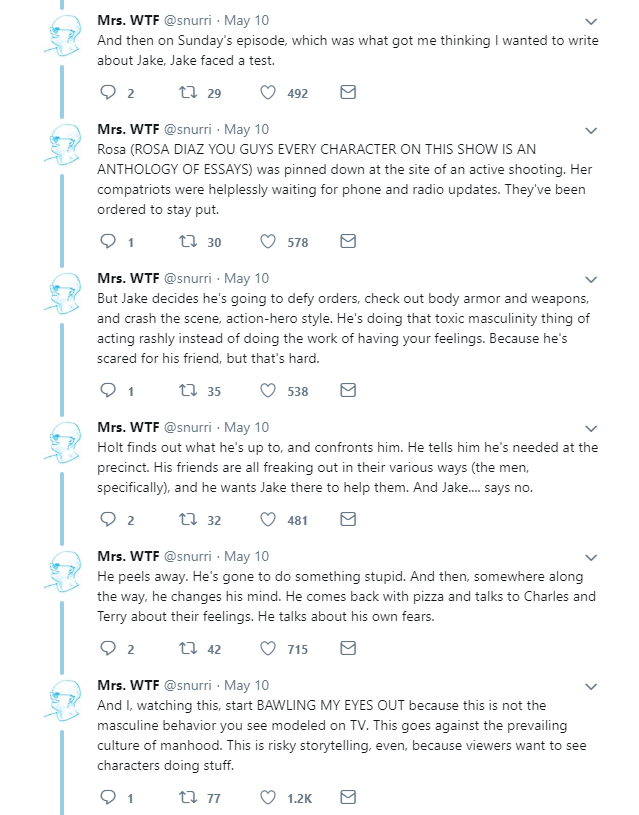This screenshot has width=639, height=815.
Task: Expand the options chevron on the 'Holt finds out' tweet
Action: (590, 428)
